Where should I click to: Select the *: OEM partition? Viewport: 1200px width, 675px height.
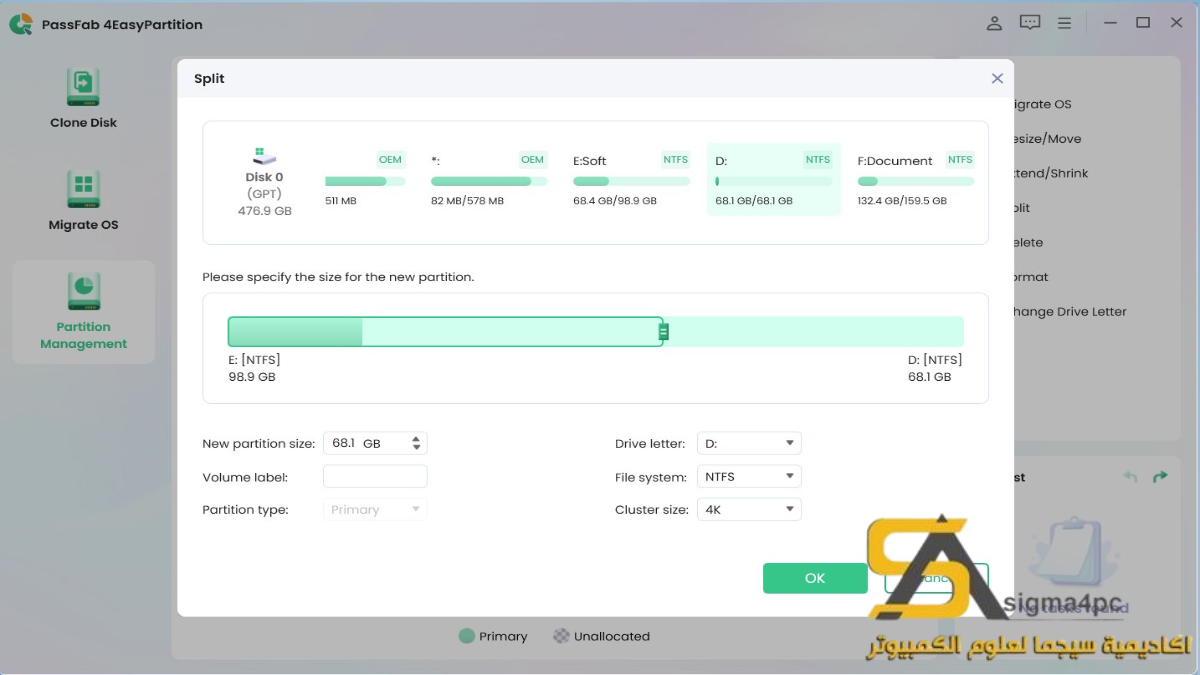[x=489, y=180]
